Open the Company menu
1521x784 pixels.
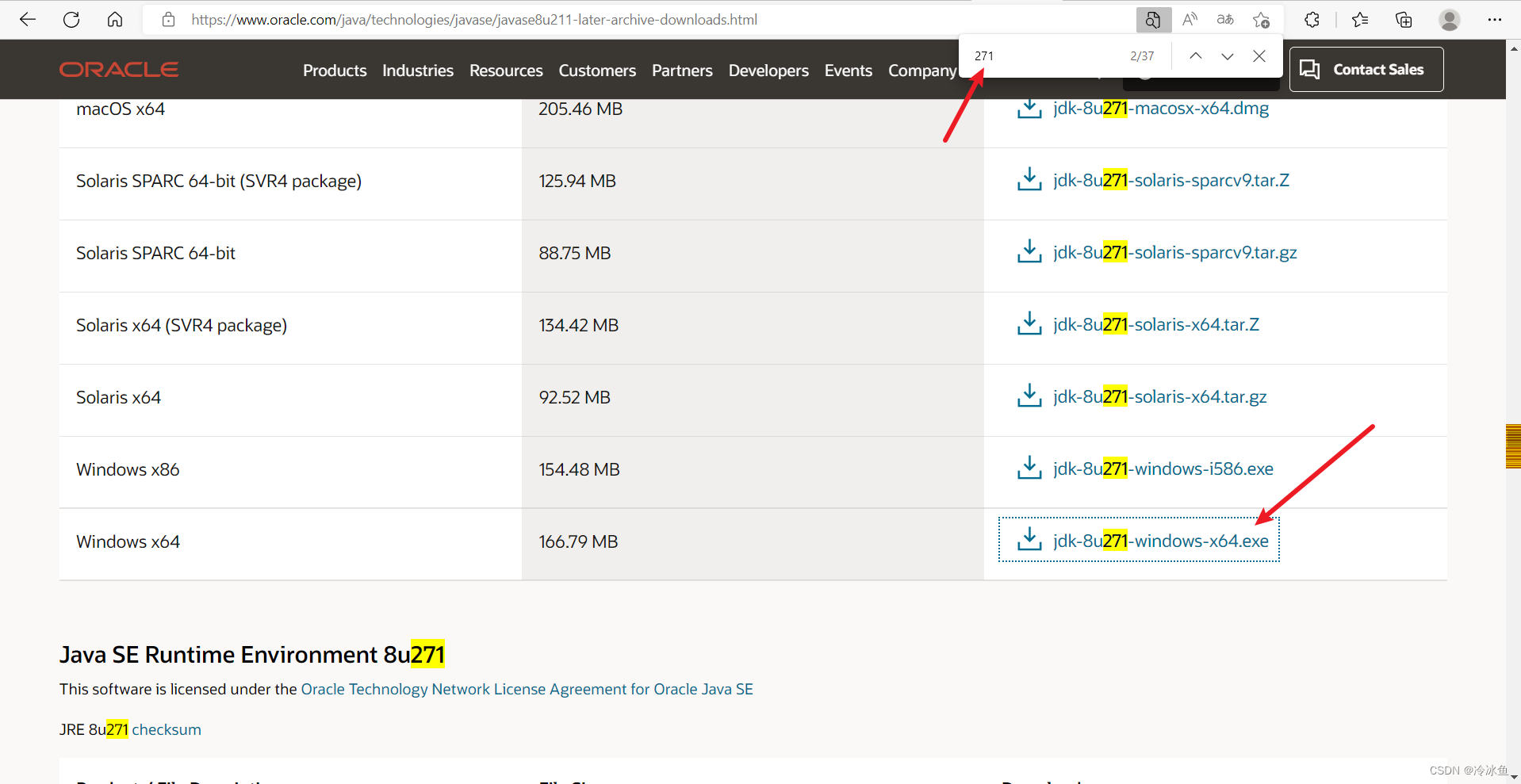(922, 71)
